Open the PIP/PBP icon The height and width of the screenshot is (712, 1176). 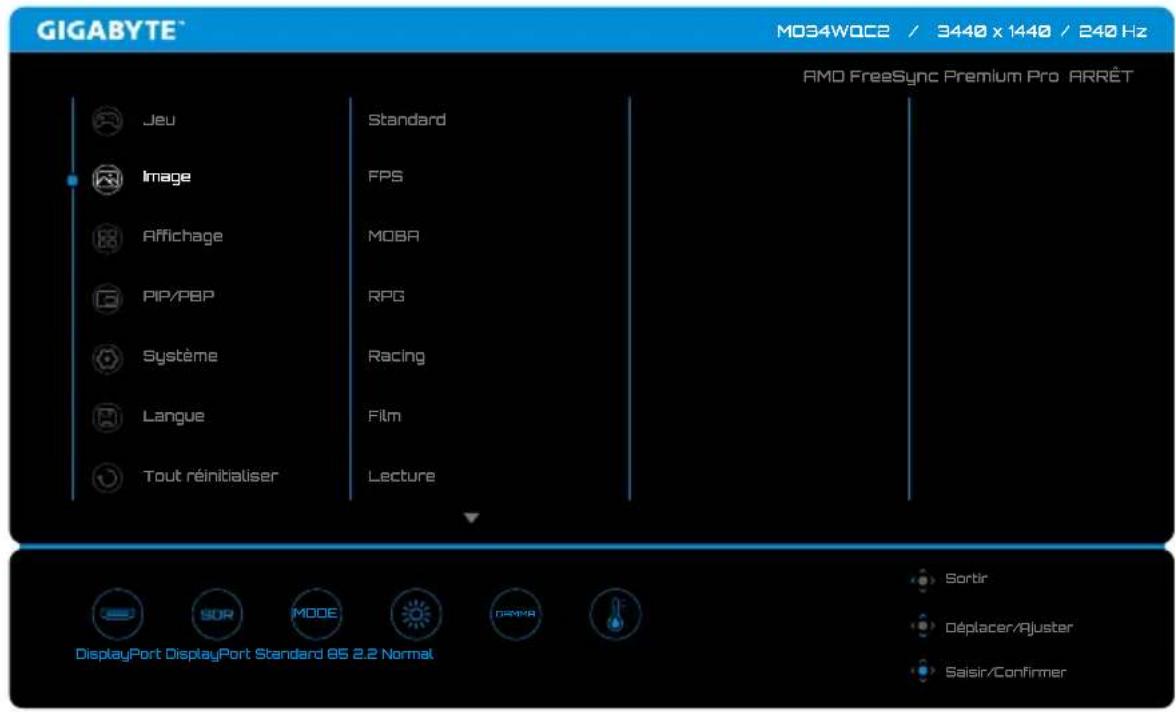point(107,299)
